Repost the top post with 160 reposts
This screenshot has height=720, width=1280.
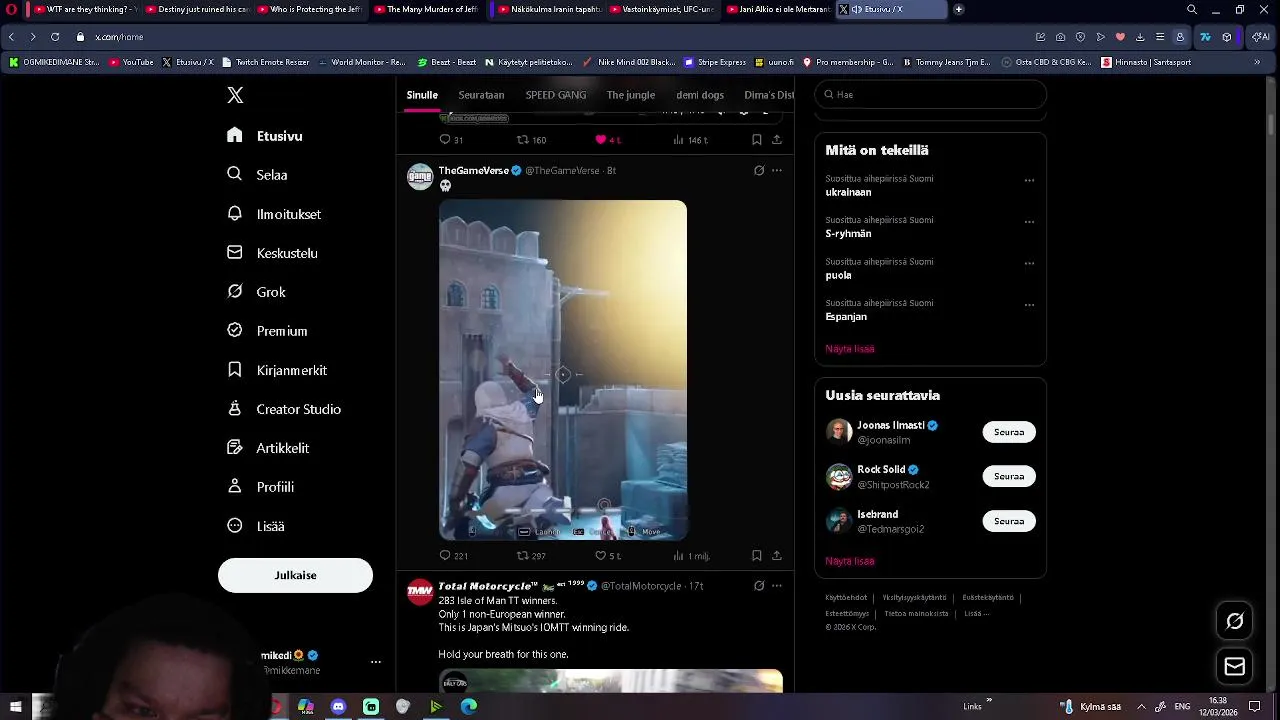coord(531,140)
